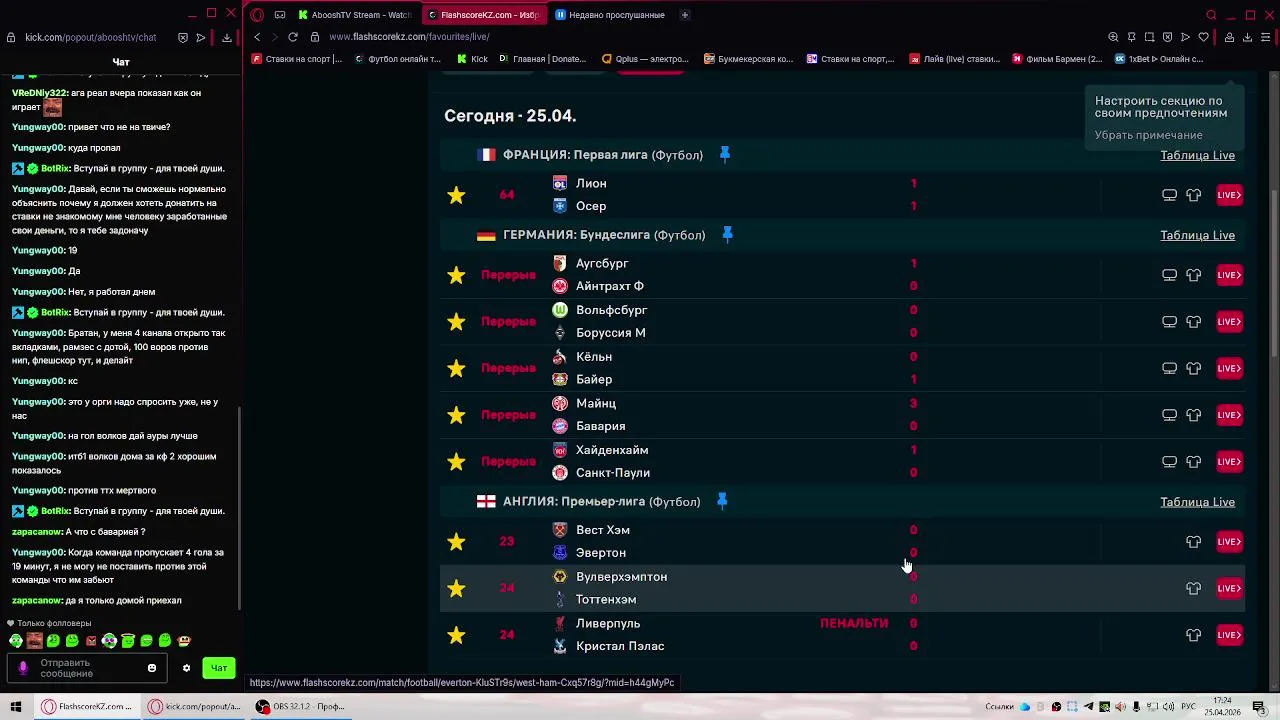Open lineup shirt icon for Вольфсбург match

coord(1193,322)
